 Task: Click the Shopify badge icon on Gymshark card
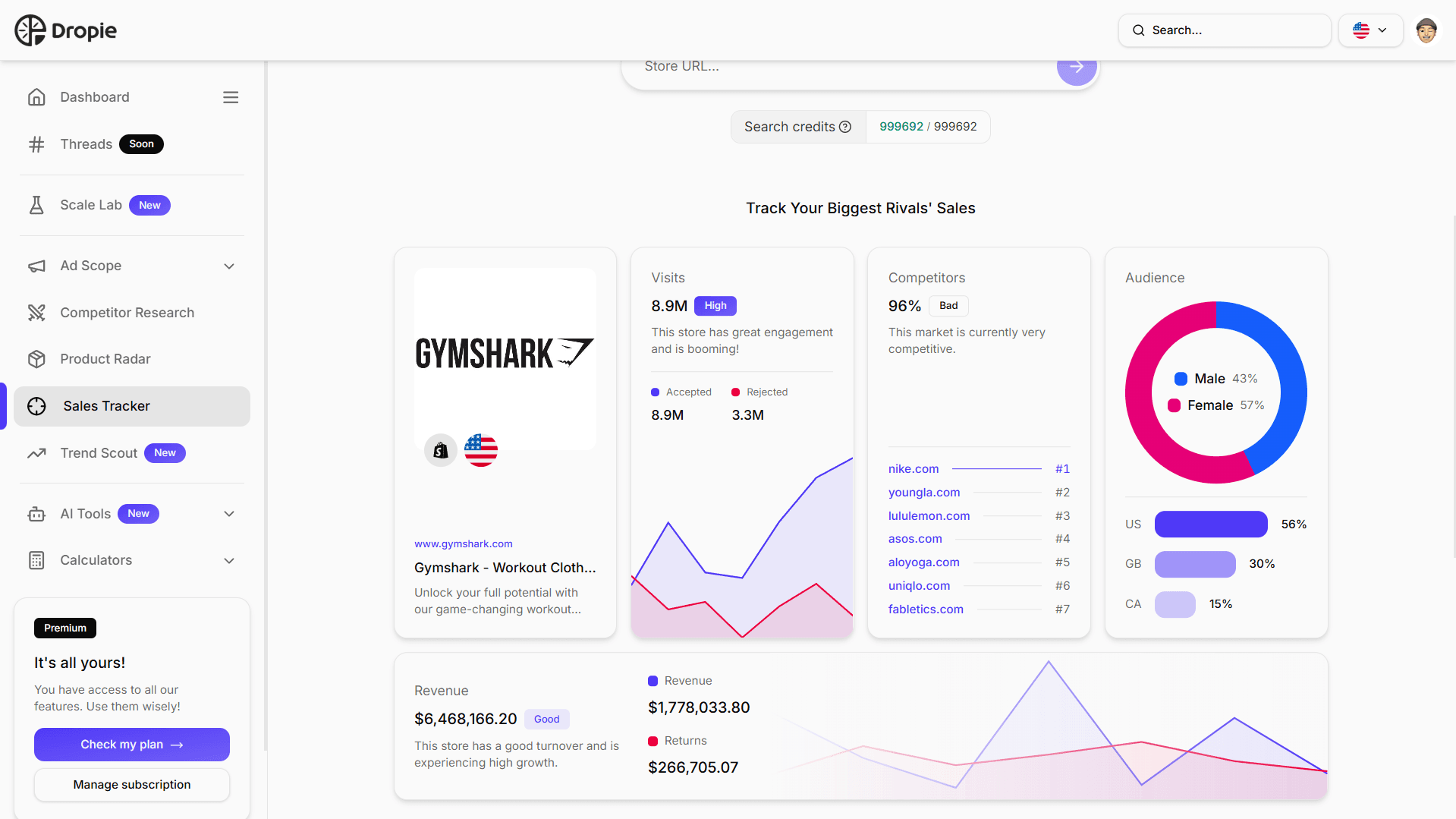tap(440, 451)
